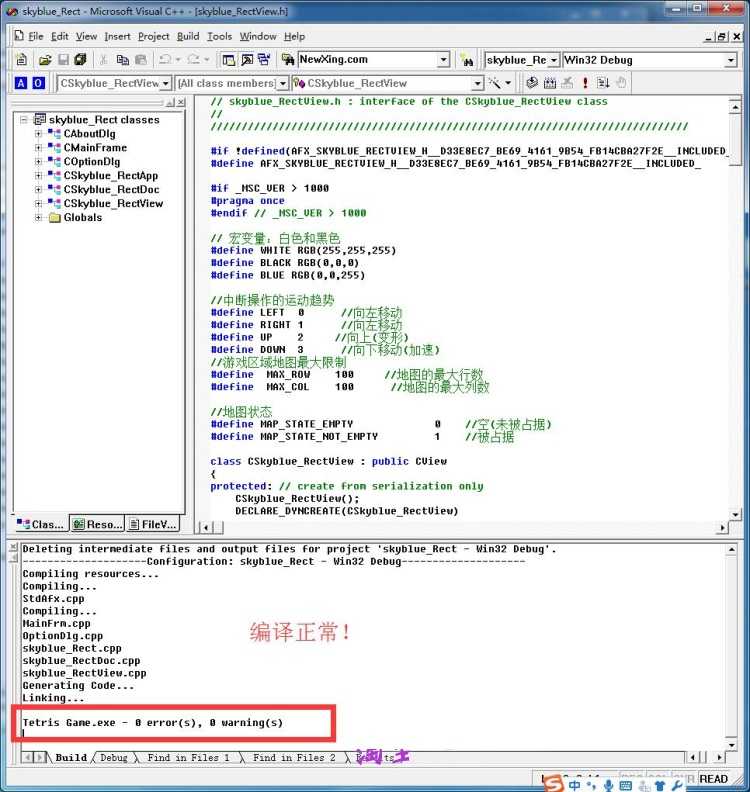This screenshot has height=792, width=750.
Task: Expand the COptionDlg class node
Action: click(38, 162)
